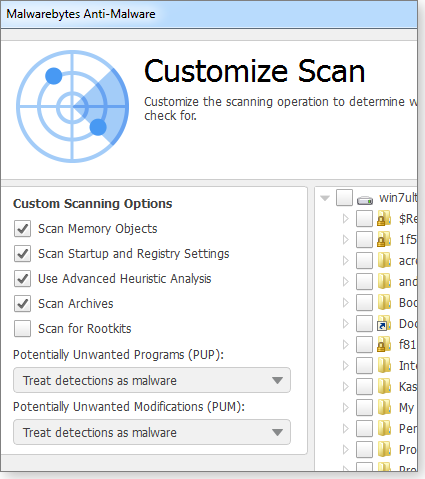Image resolution: width=425 pixels, height=479 pixels.
Task: Tick the and folder checkbox
Action: (364, 282)
